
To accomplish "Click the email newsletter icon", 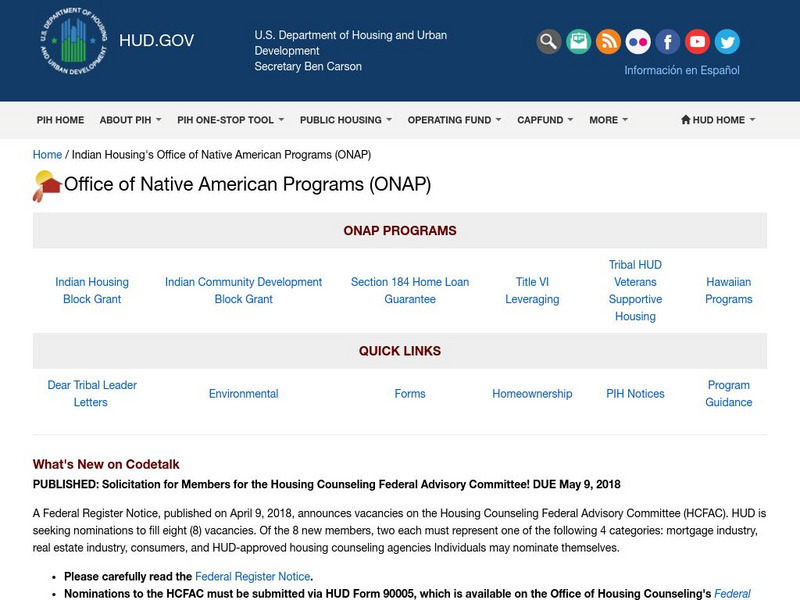I will [578, 41].
